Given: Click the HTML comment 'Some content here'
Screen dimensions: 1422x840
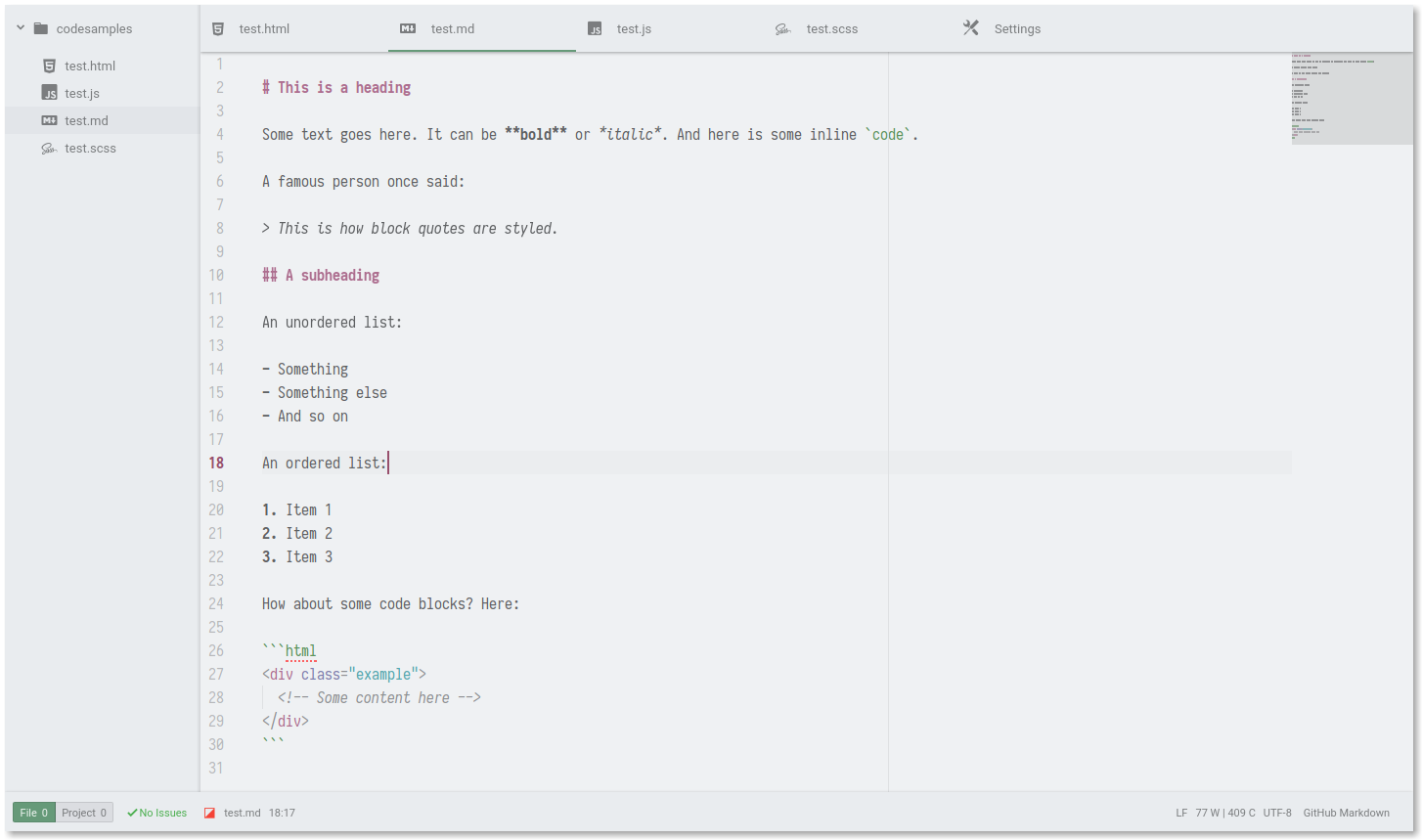Looking at the screenshot, I should pyautogui.click(x=379, y=698).
